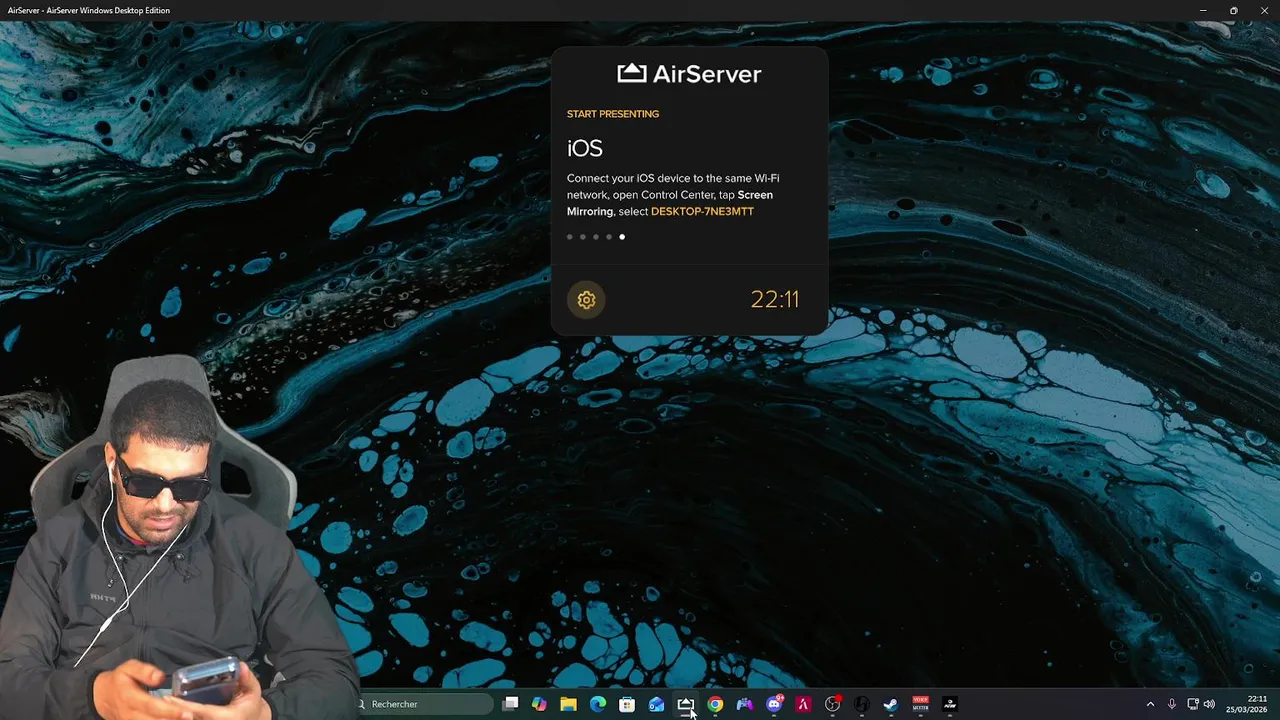Restore down the AirServer window
The height and width of the screenshot is (720, 1280).
click(x=1233, y=10)
